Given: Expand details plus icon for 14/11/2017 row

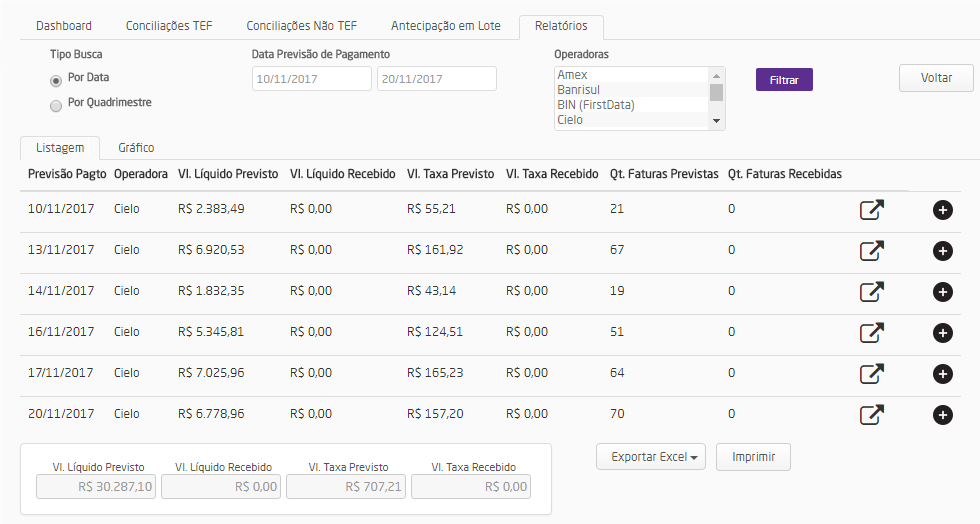Looking at the screenshot, I should pos(942,292).
